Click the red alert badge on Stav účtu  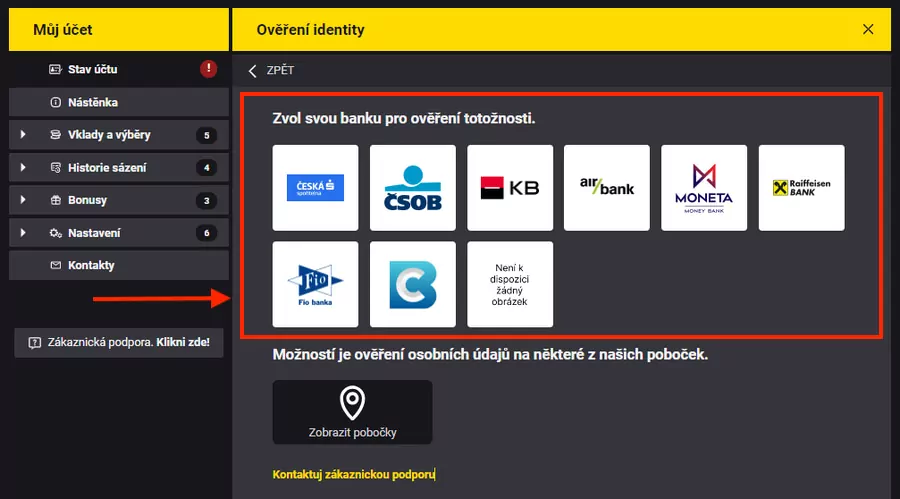click(208, 69)
